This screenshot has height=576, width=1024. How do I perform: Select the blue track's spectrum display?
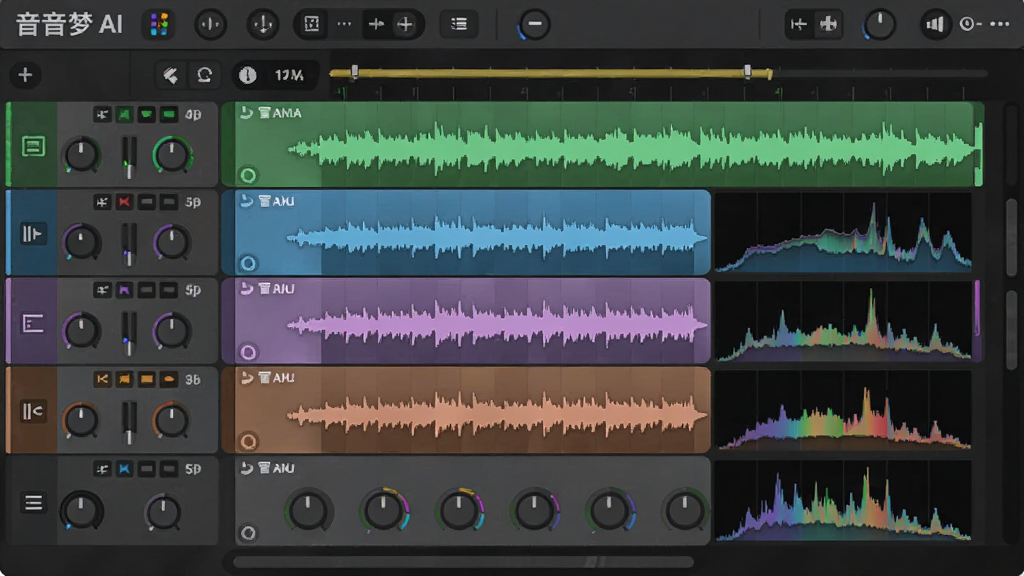[x=843, y=233]
